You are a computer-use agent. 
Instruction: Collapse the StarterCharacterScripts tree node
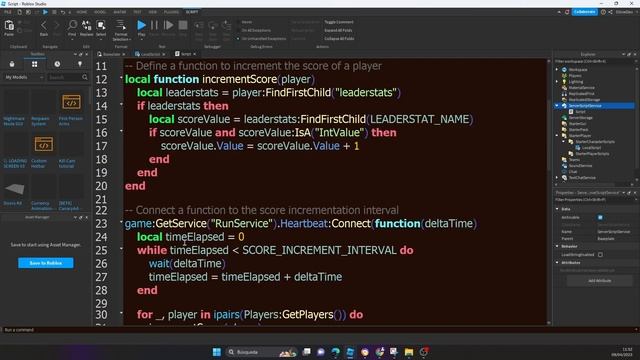click(x=564, y=142)
